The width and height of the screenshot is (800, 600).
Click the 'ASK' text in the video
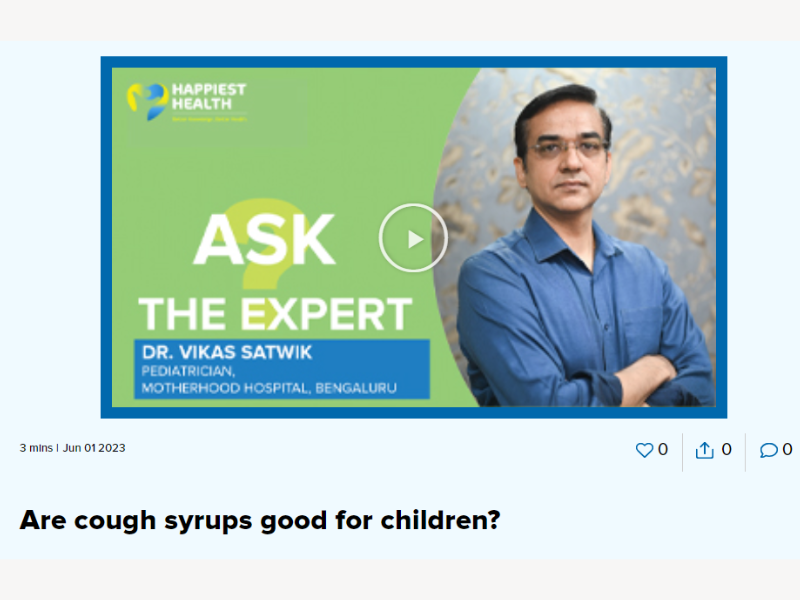[x=264, y=239]
